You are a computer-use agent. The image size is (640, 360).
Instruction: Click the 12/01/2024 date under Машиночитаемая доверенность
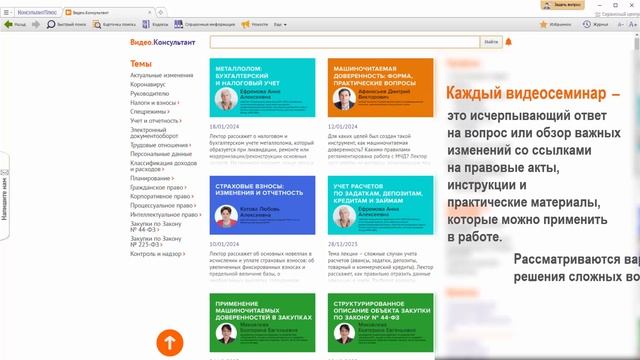coord(342,127)
